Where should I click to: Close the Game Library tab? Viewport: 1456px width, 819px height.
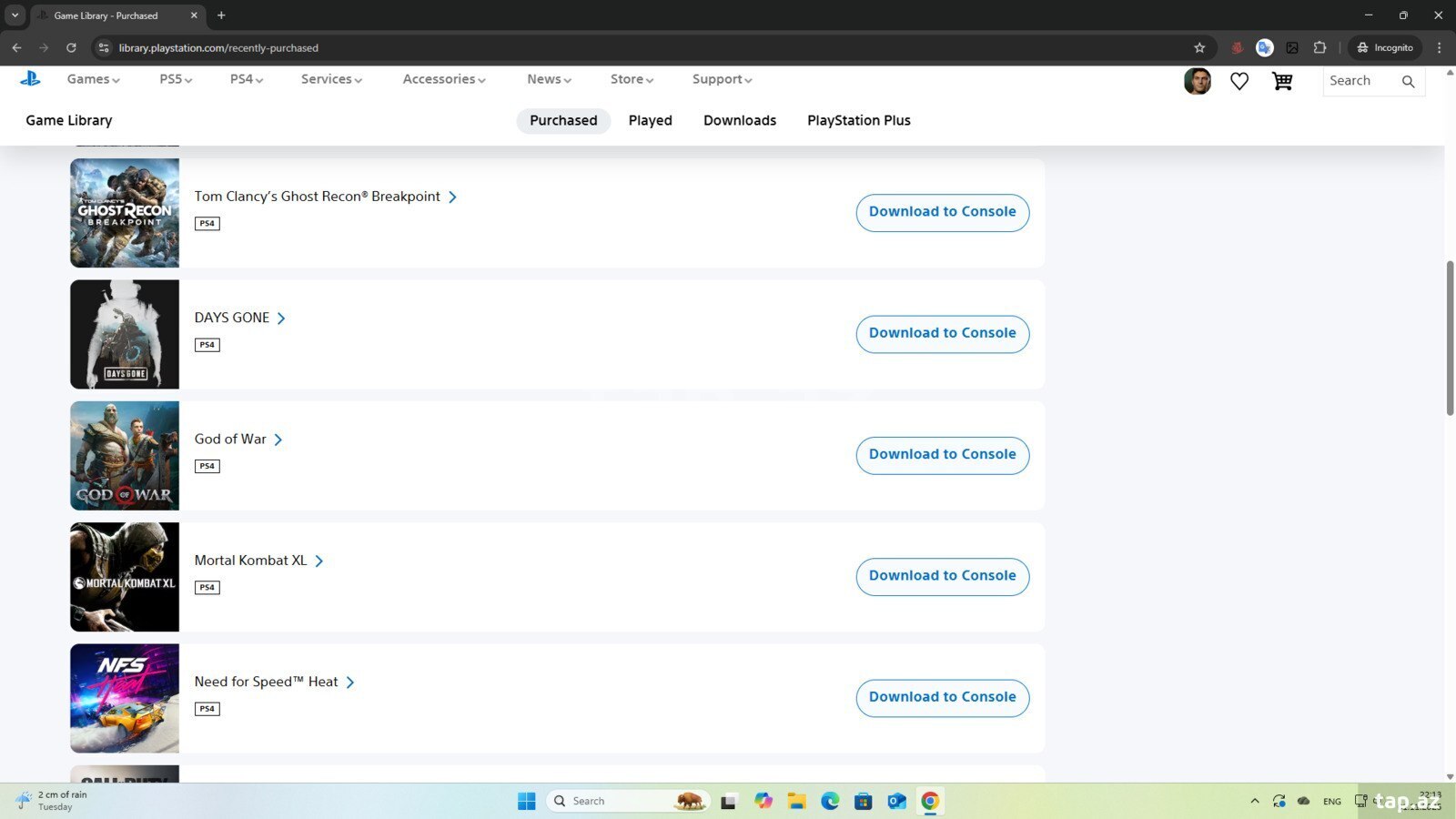194,15
